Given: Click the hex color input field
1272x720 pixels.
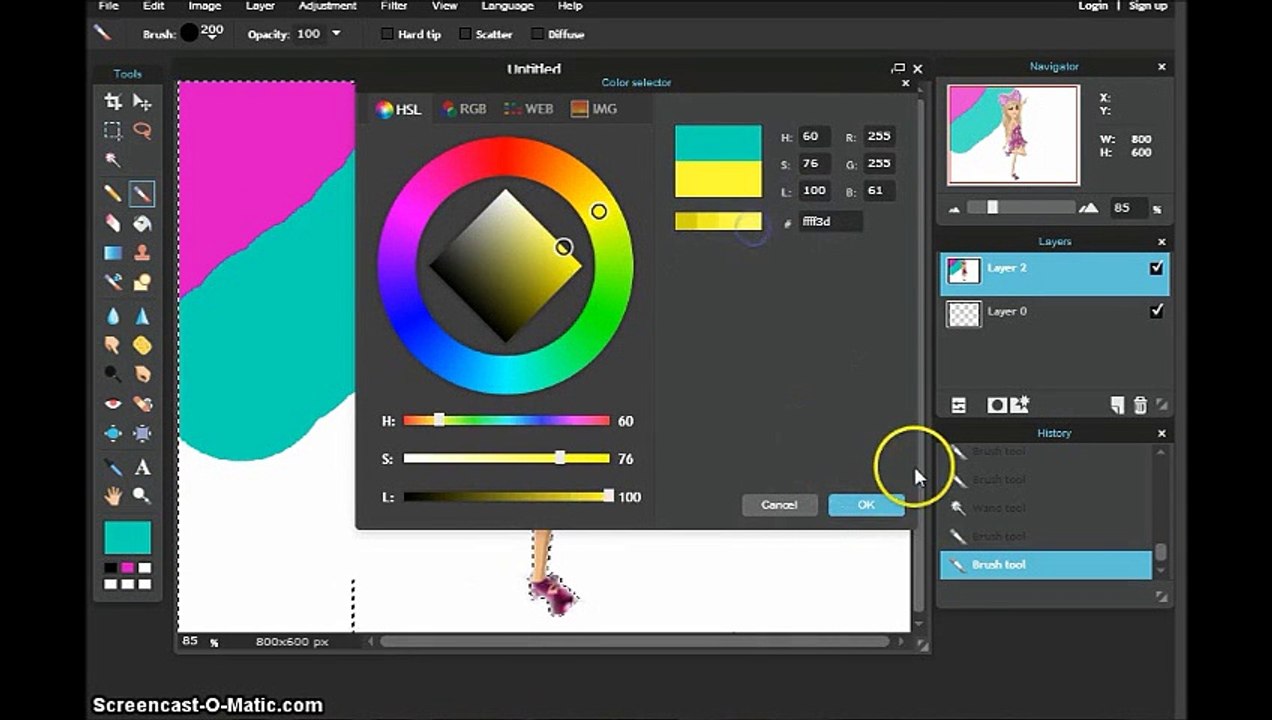Looking at the screenshot, I should [x=830, y=222].
